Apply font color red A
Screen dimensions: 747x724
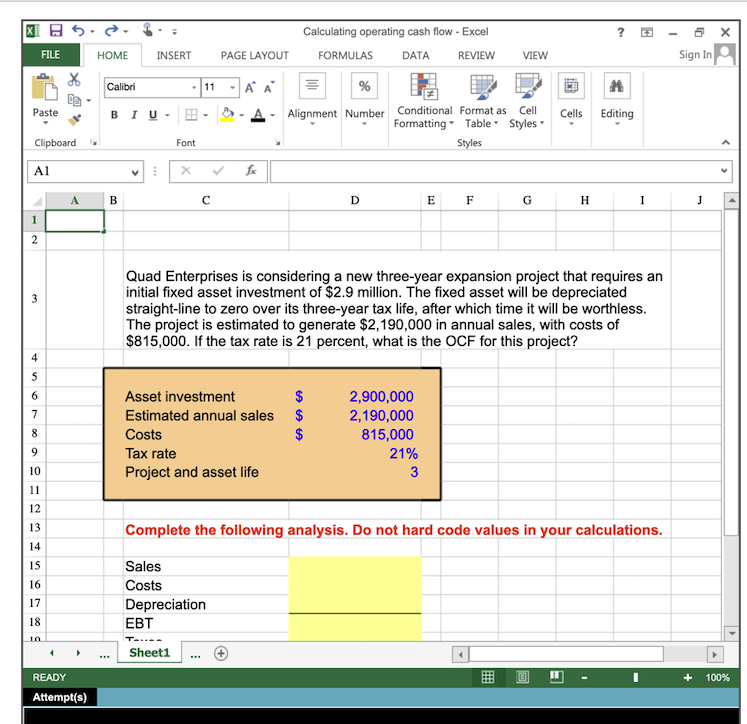[x=258, y=115]
